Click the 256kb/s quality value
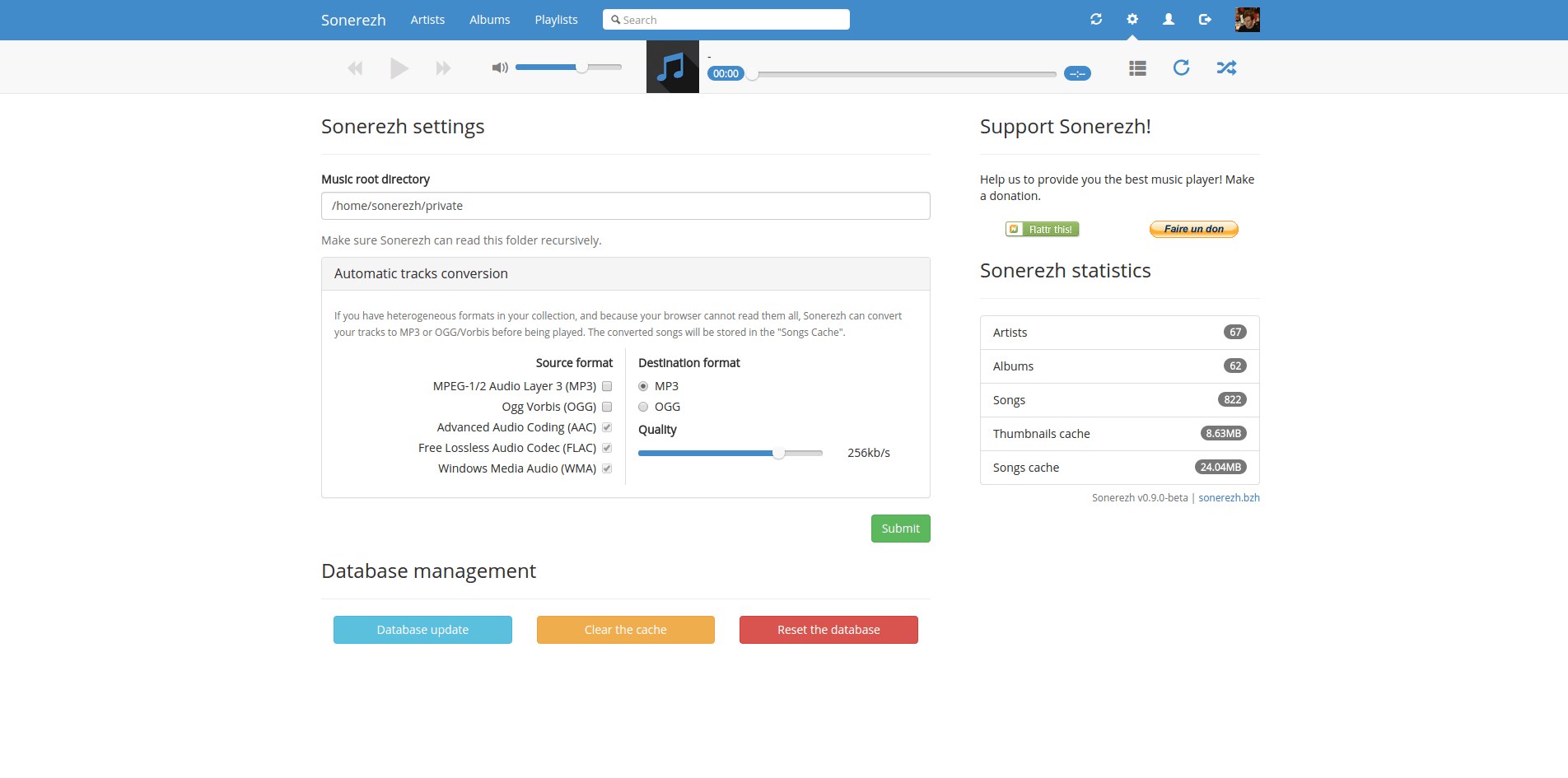1568x778 pixels. [869, 453]
